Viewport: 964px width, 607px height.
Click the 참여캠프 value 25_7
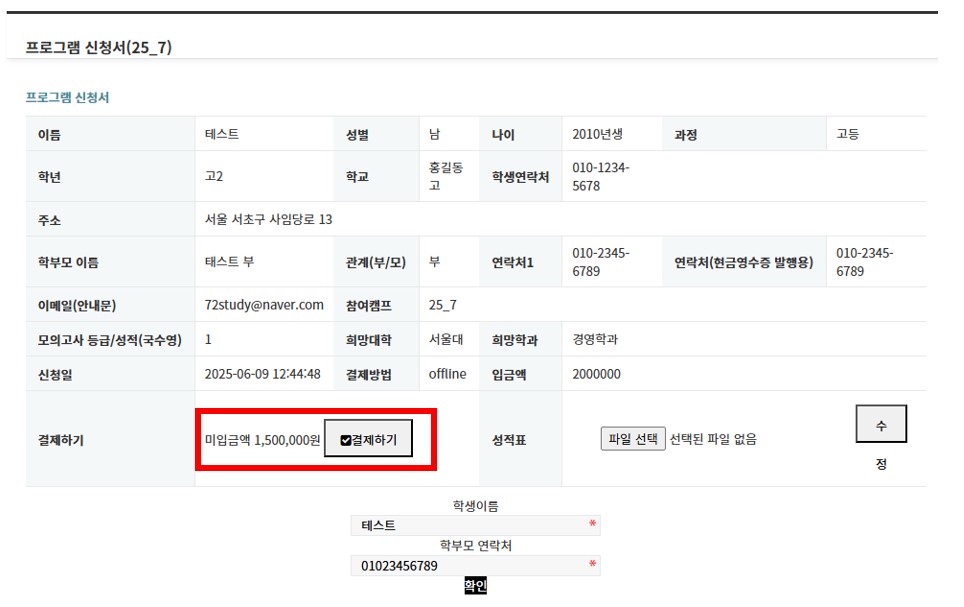pyautogui.click(x=443, y=305)
